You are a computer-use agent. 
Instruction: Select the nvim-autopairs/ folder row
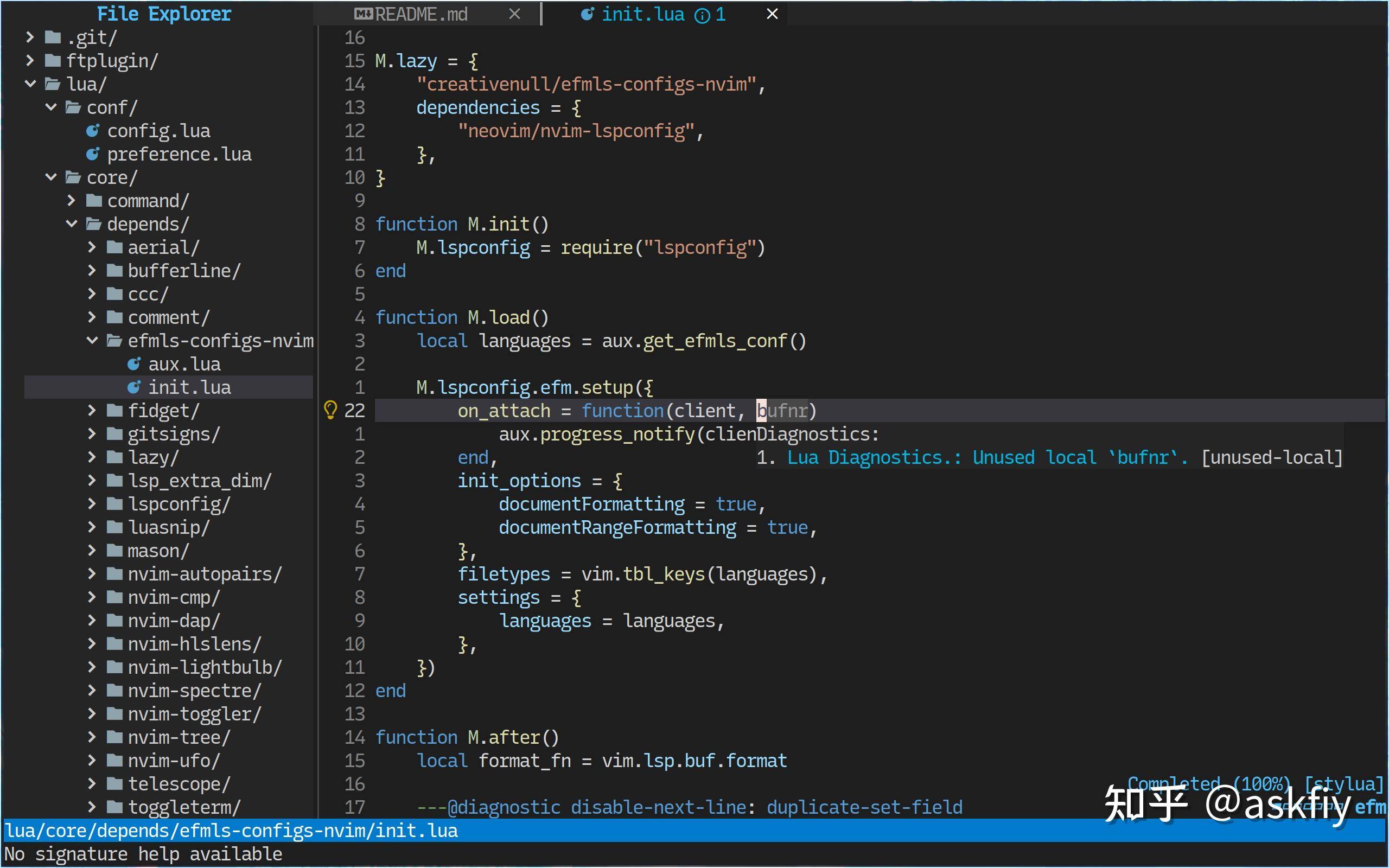[x=168, y=574]
